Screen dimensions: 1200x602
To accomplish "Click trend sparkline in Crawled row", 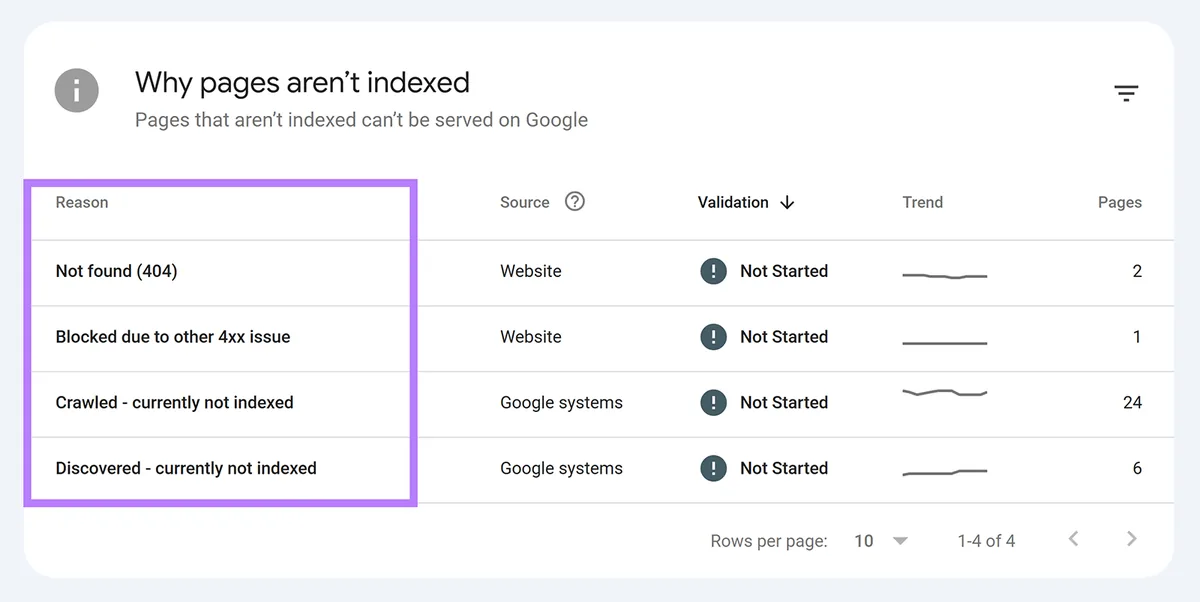I will tap(945, 393).
